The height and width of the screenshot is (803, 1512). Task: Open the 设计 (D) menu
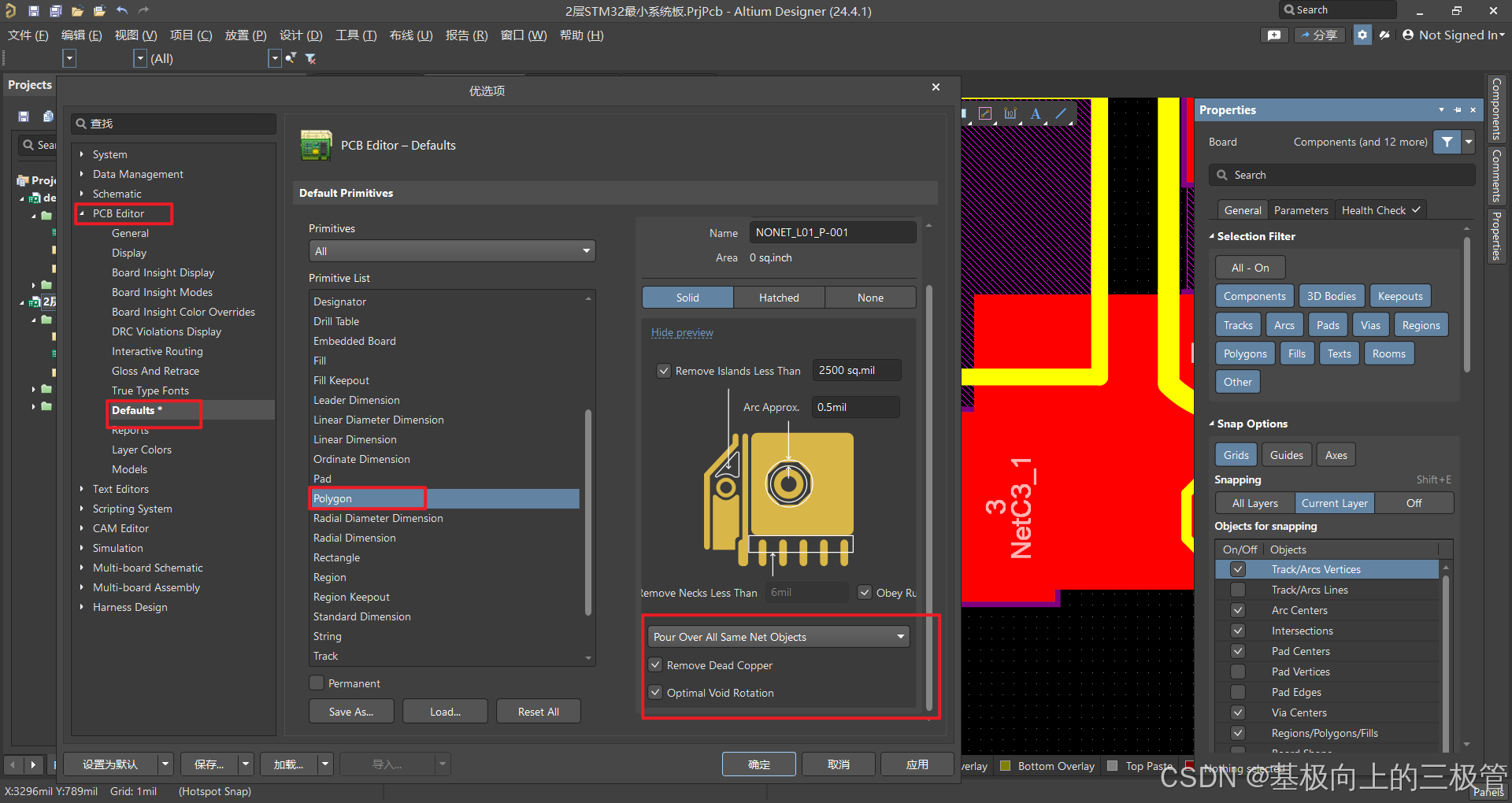[x=301, y=35]
